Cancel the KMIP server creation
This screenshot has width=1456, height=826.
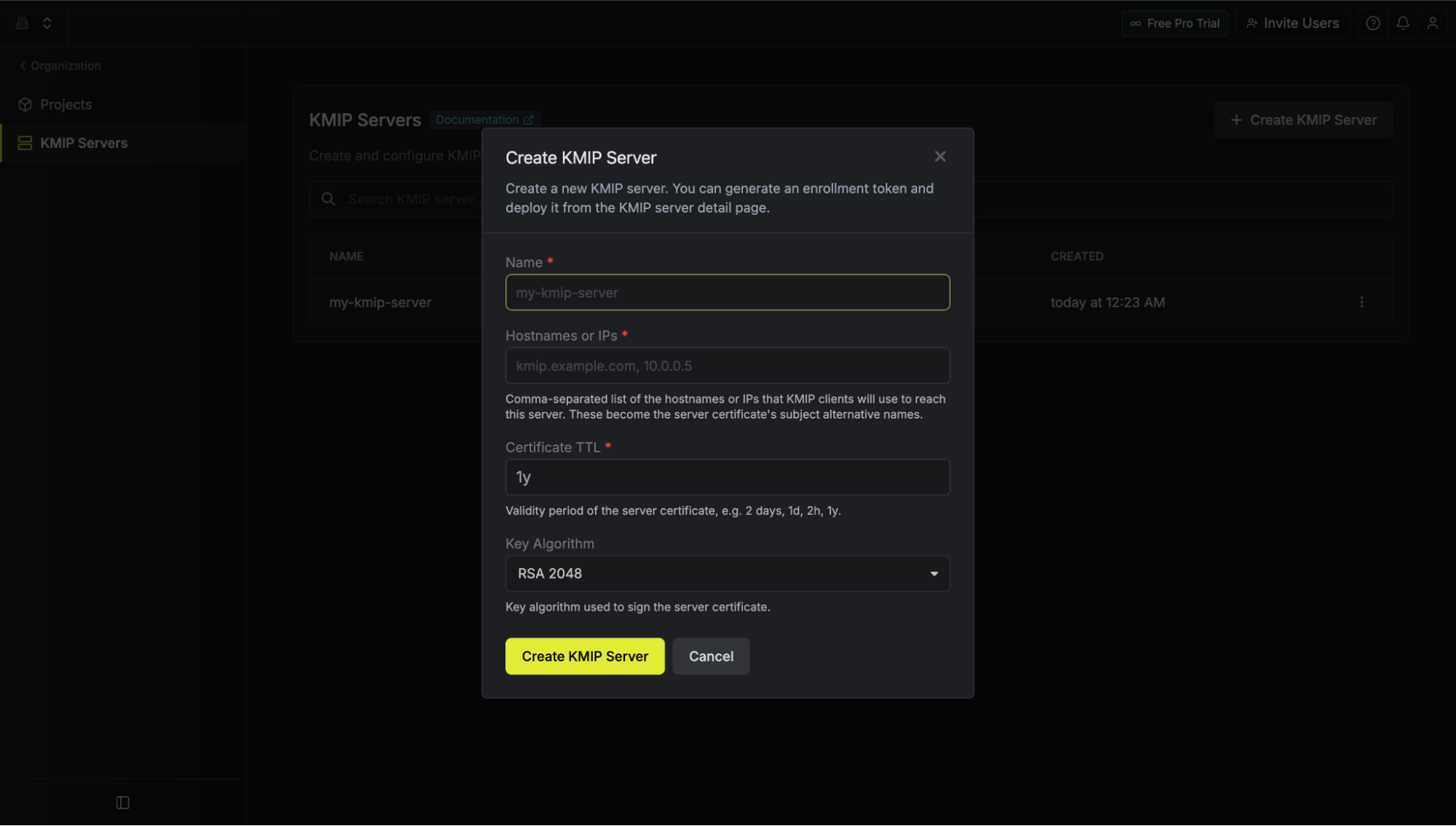[710, 656]
